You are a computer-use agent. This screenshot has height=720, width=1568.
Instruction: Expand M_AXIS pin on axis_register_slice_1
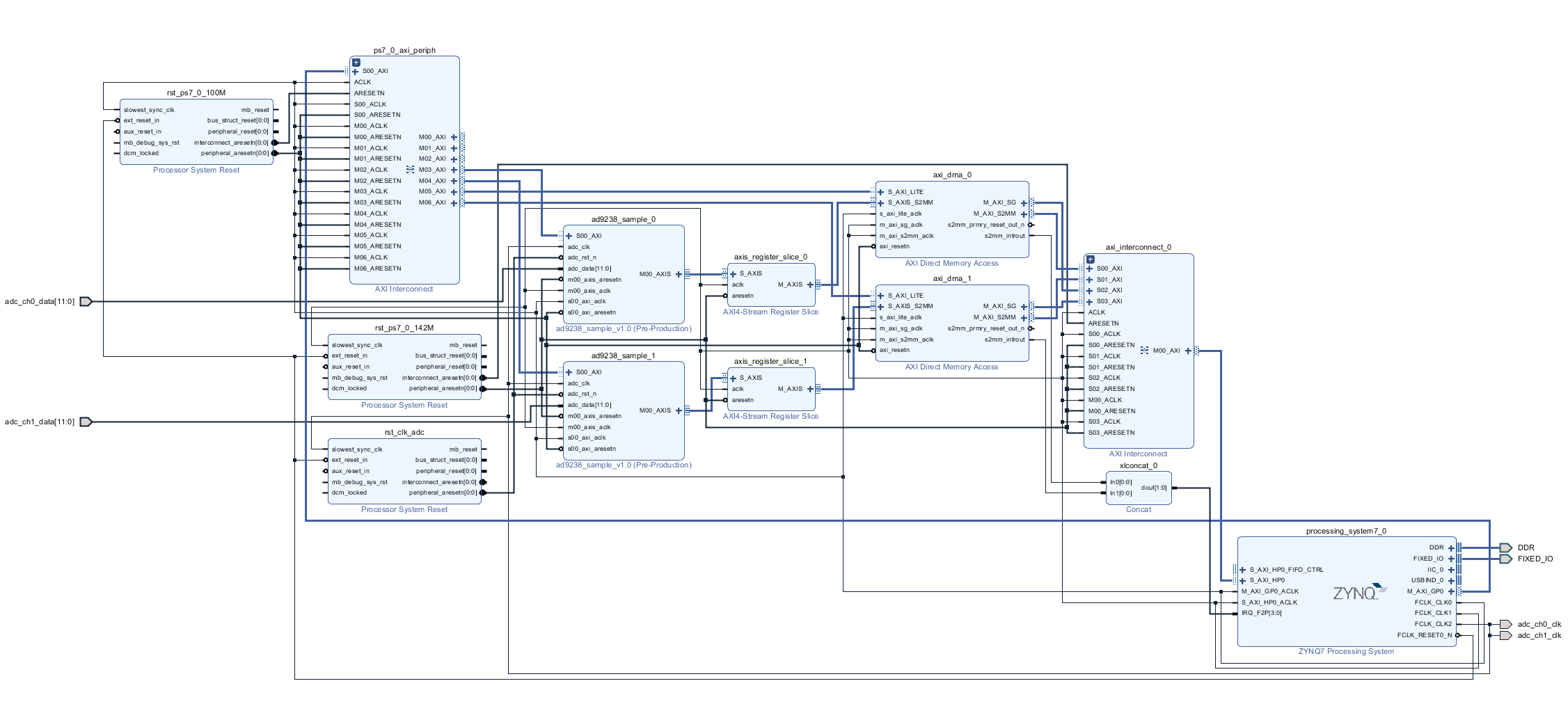(x=810, y=389)
